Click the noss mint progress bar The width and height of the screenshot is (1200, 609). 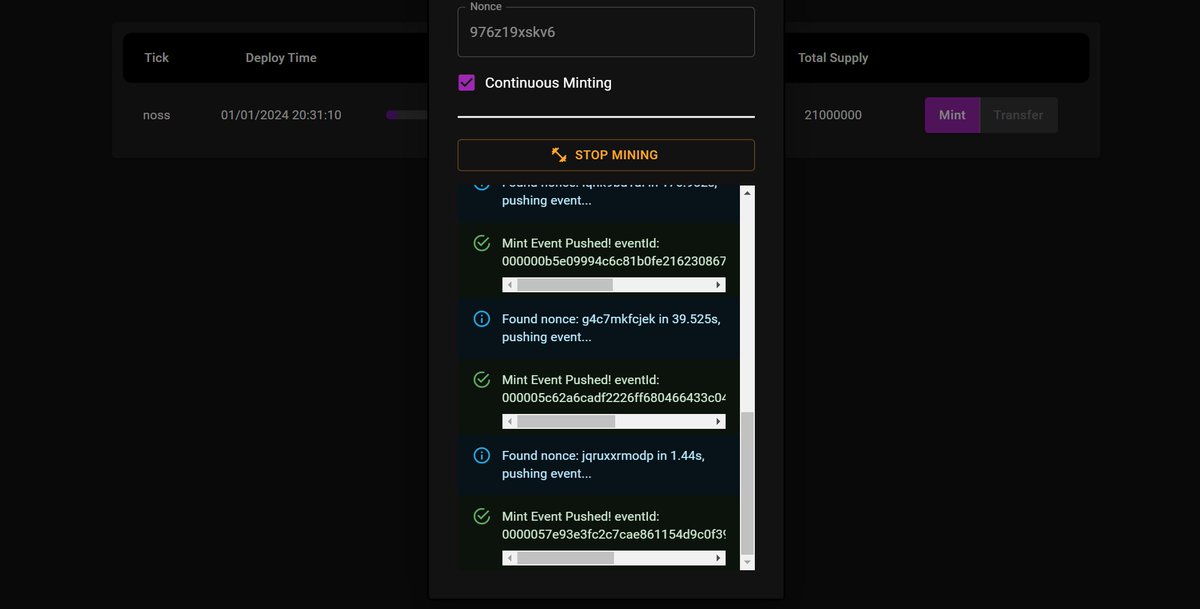click(408, 115)
